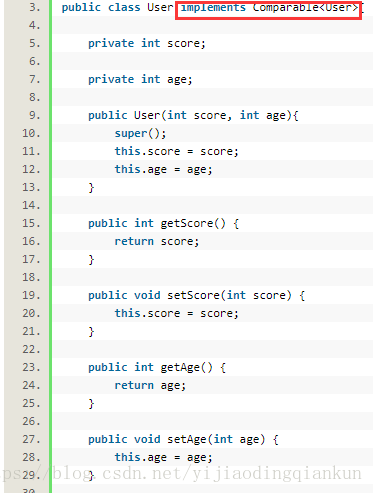
Task: Click the 'private int score;' line
Action: tap(147, 43)
